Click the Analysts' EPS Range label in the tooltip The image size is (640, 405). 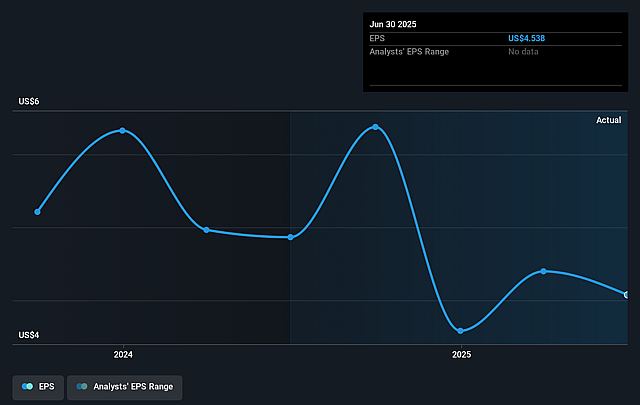point(409,52)
